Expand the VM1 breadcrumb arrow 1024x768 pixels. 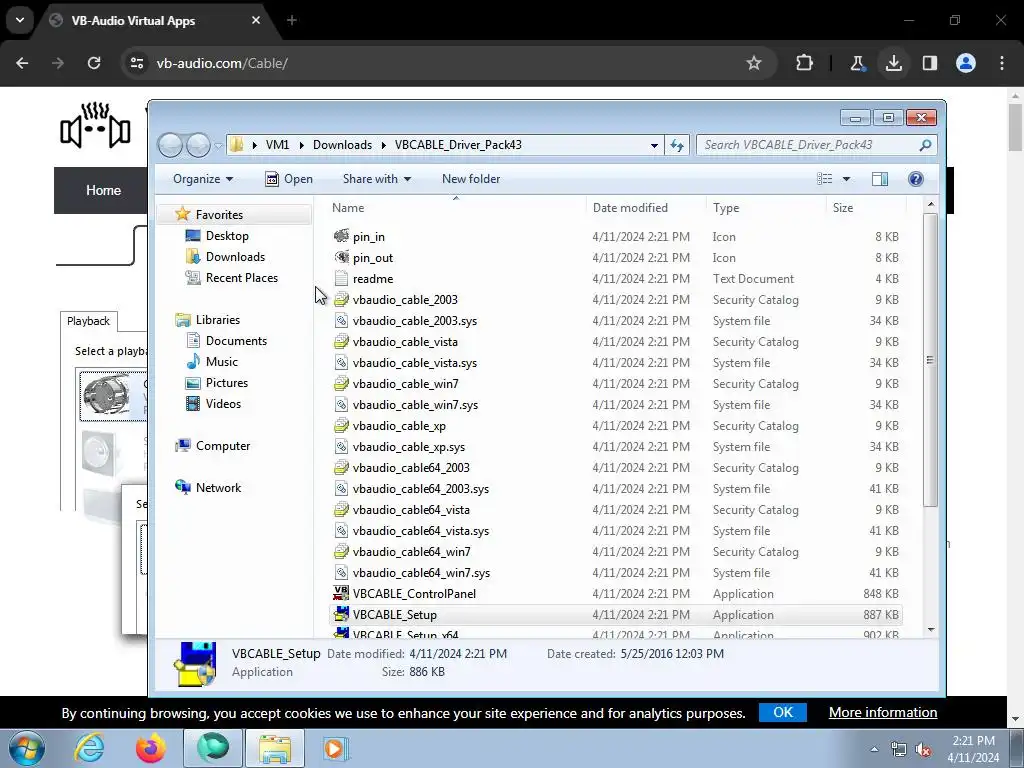point(301,145)
